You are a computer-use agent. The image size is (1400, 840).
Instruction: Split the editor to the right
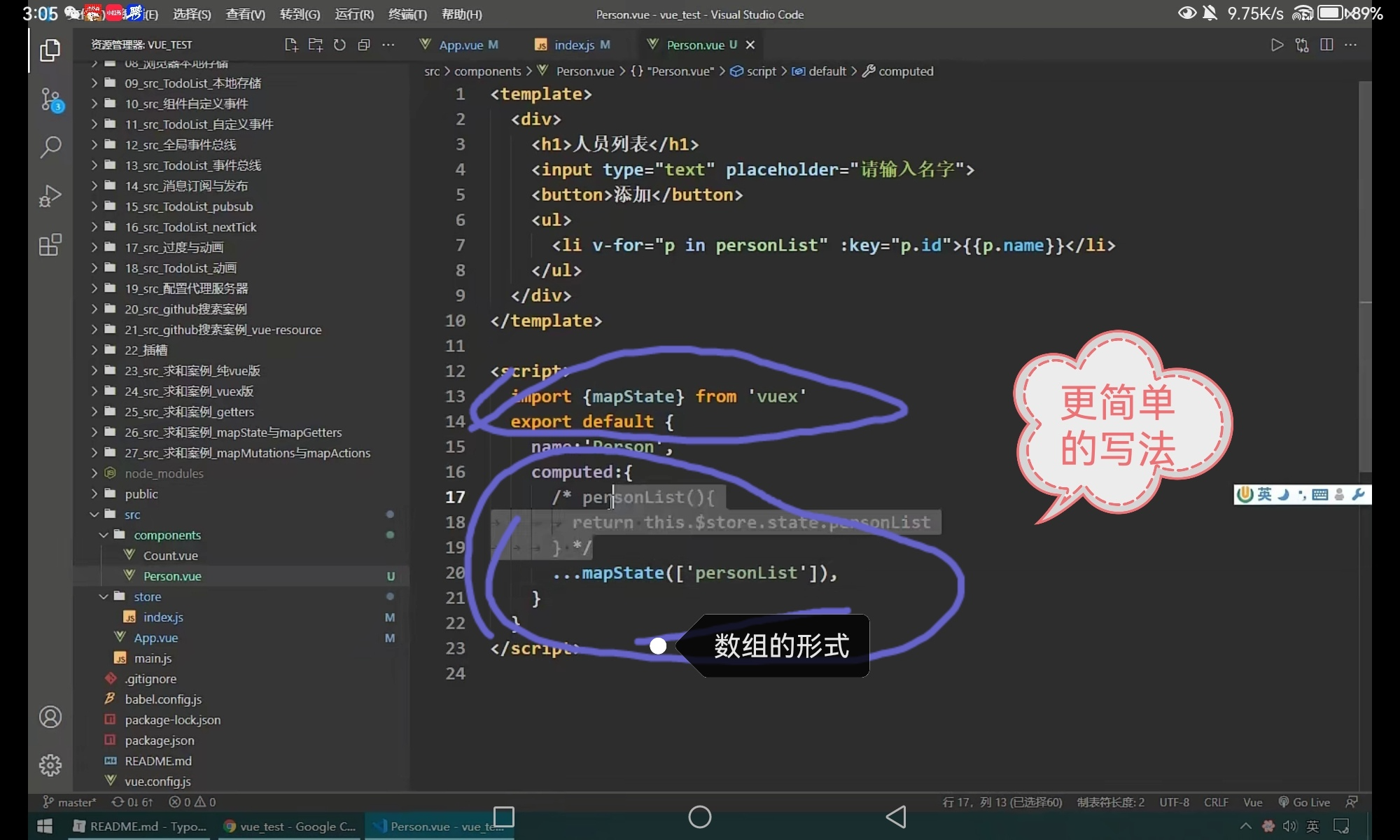click(x=1326, y=45)
